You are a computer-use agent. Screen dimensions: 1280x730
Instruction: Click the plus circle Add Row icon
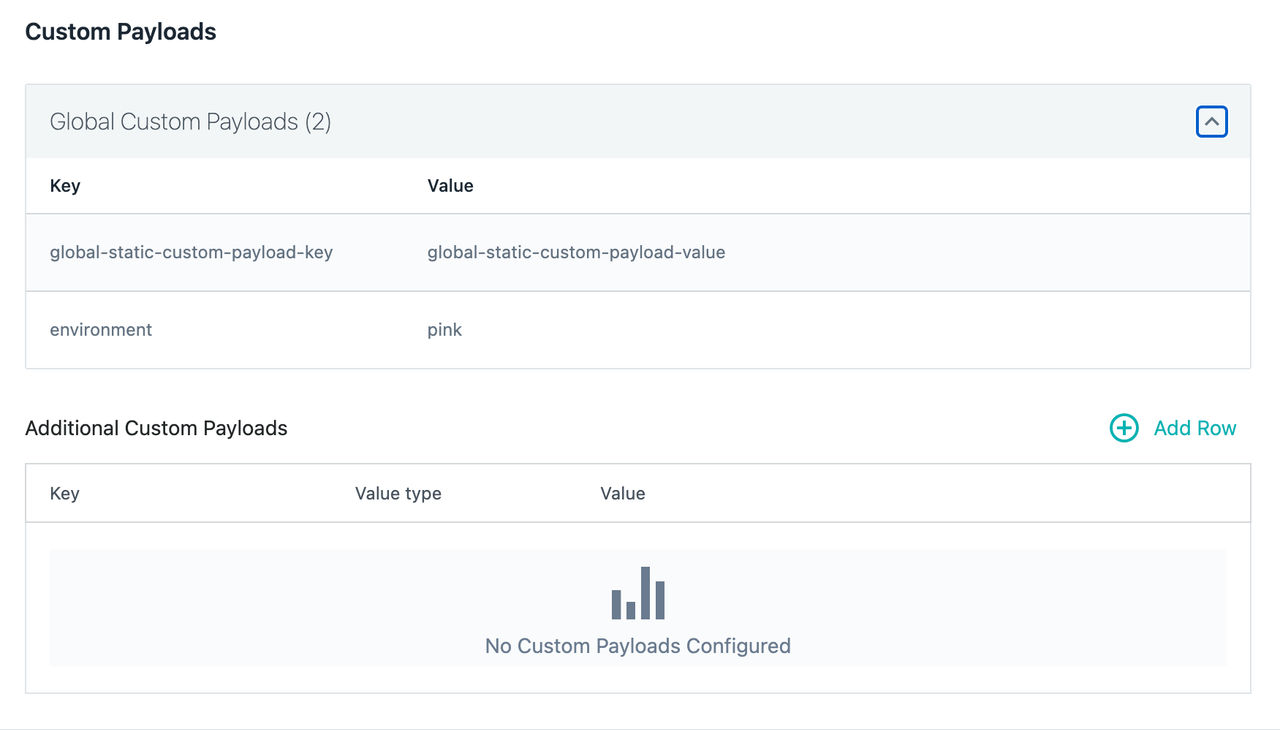click(x=1124, y=428)
